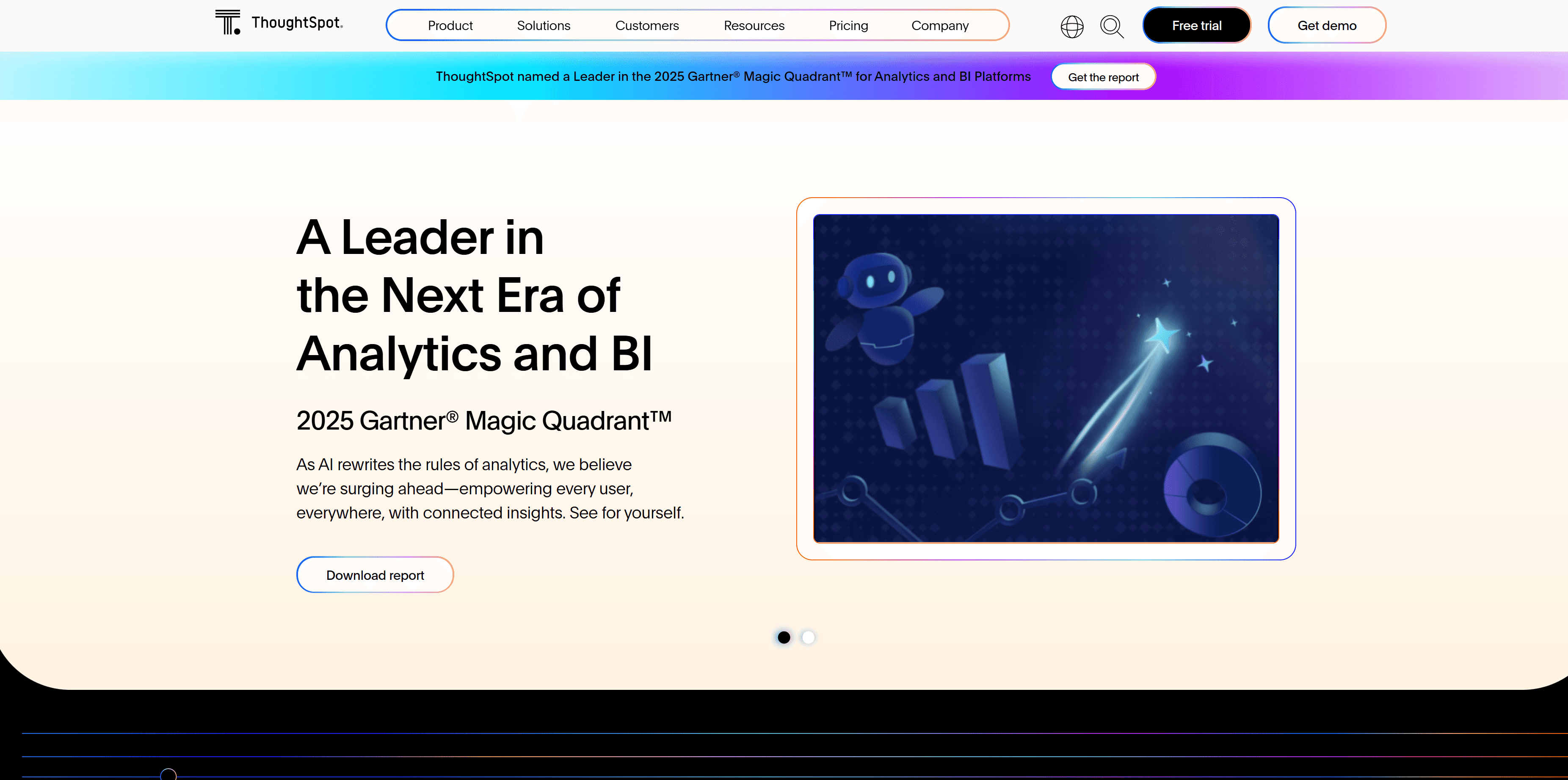Request a demo with Get demo

coord(1326,25)
